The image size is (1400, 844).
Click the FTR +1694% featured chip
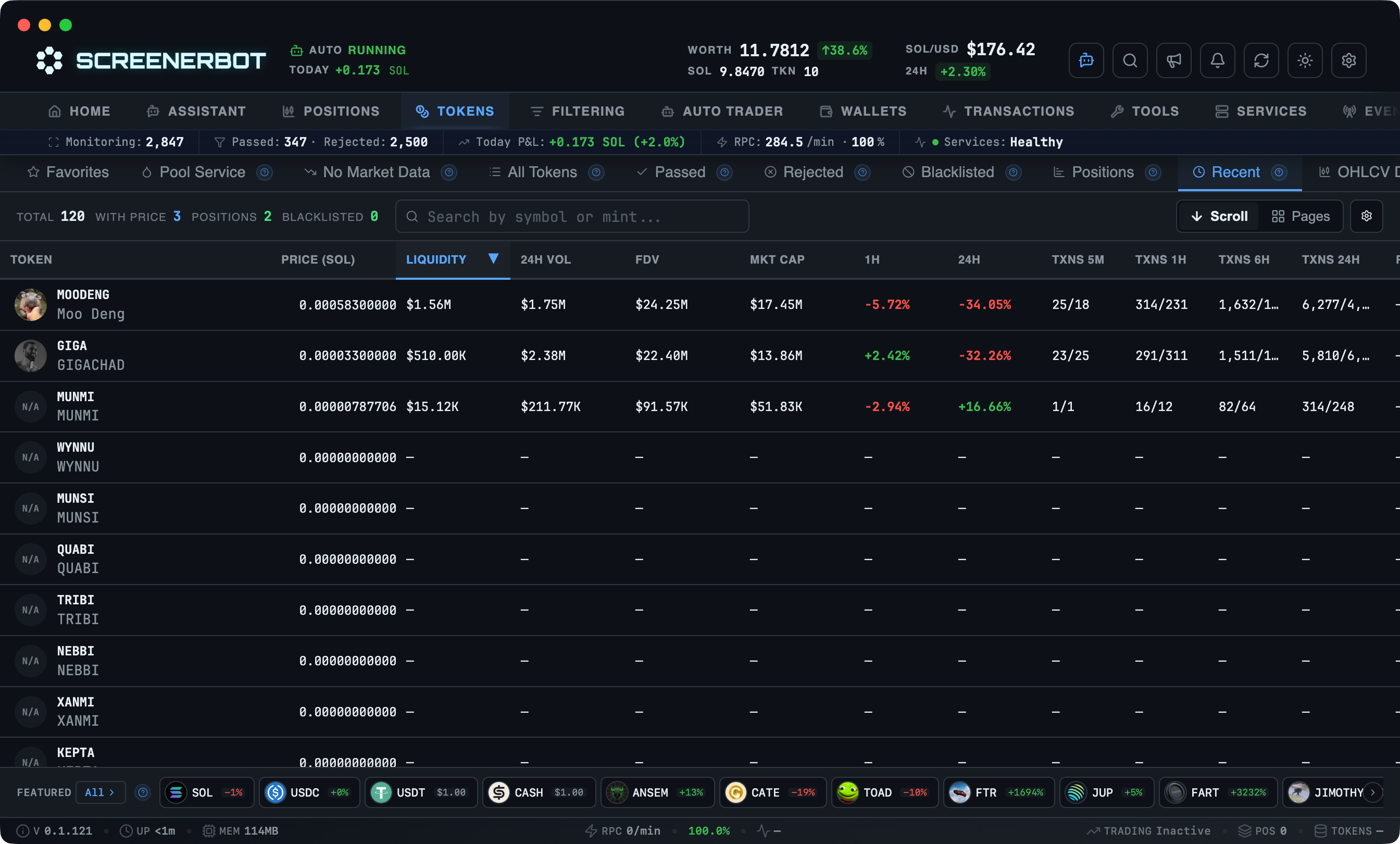tap(999, 792)
